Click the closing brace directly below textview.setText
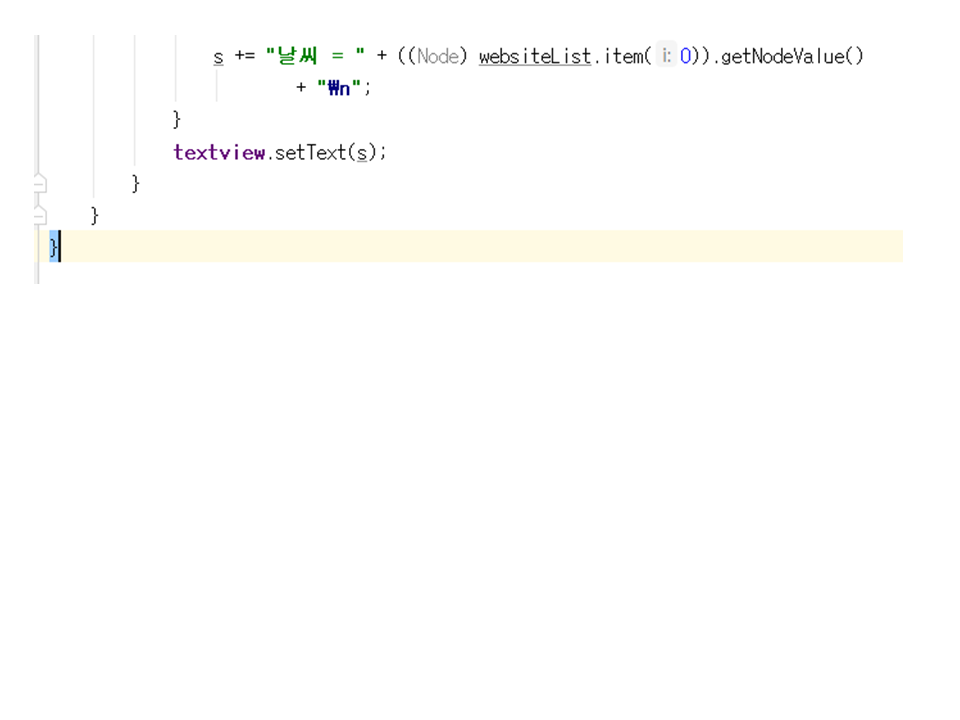This screenshot has width=960, height=720. [136, 184]
